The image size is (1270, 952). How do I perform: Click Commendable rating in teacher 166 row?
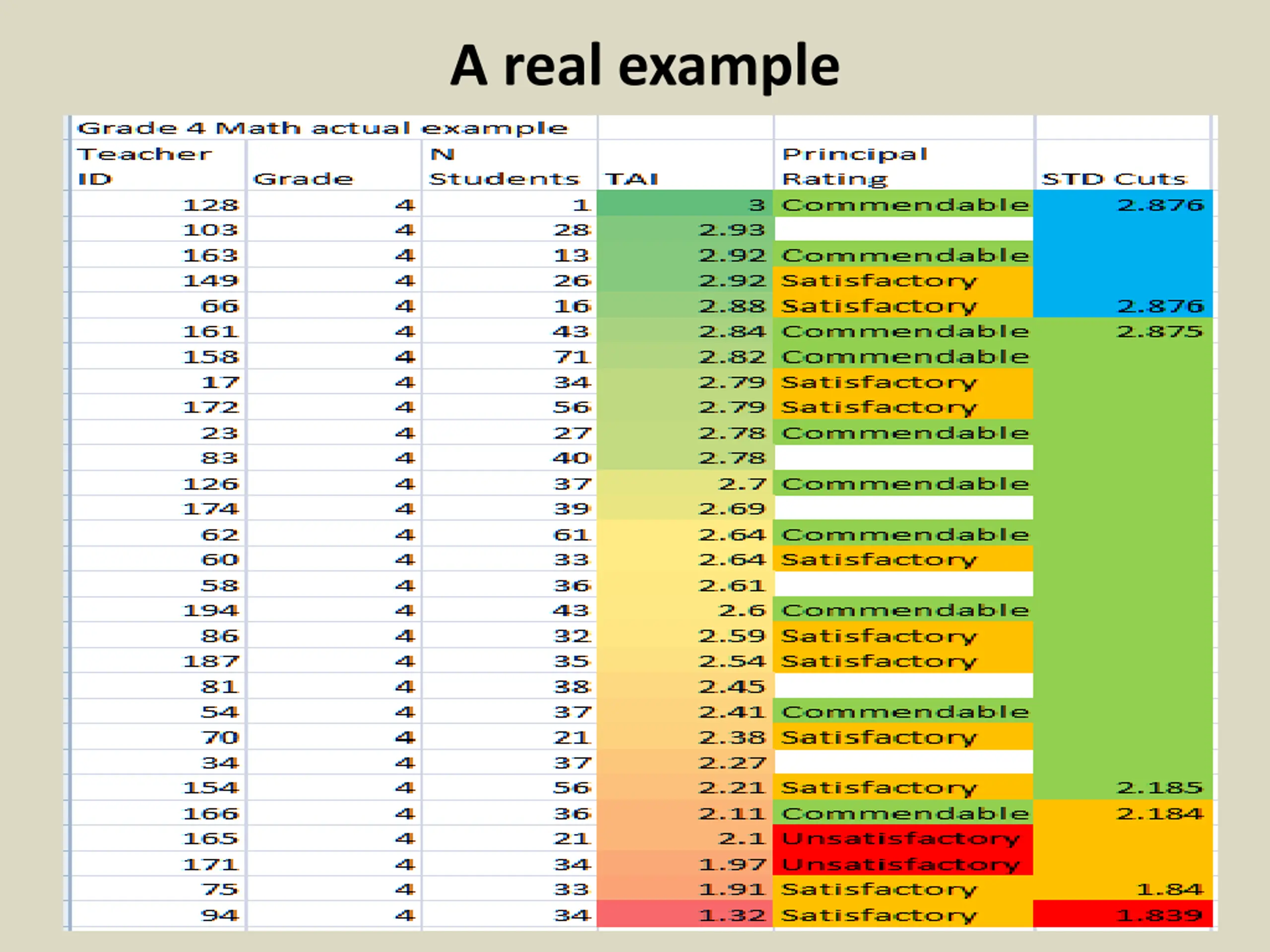(903, 813)
